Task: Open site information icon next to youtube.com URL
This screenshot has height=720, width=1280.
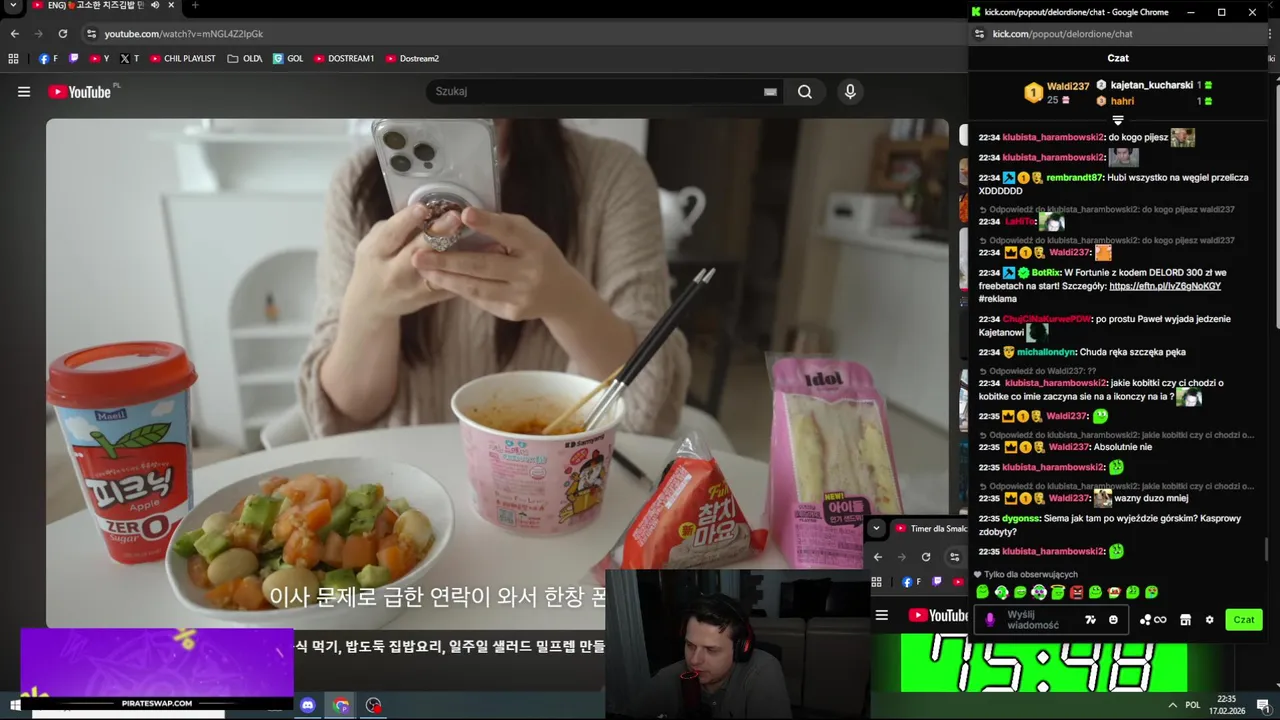Action: point(91,34)
